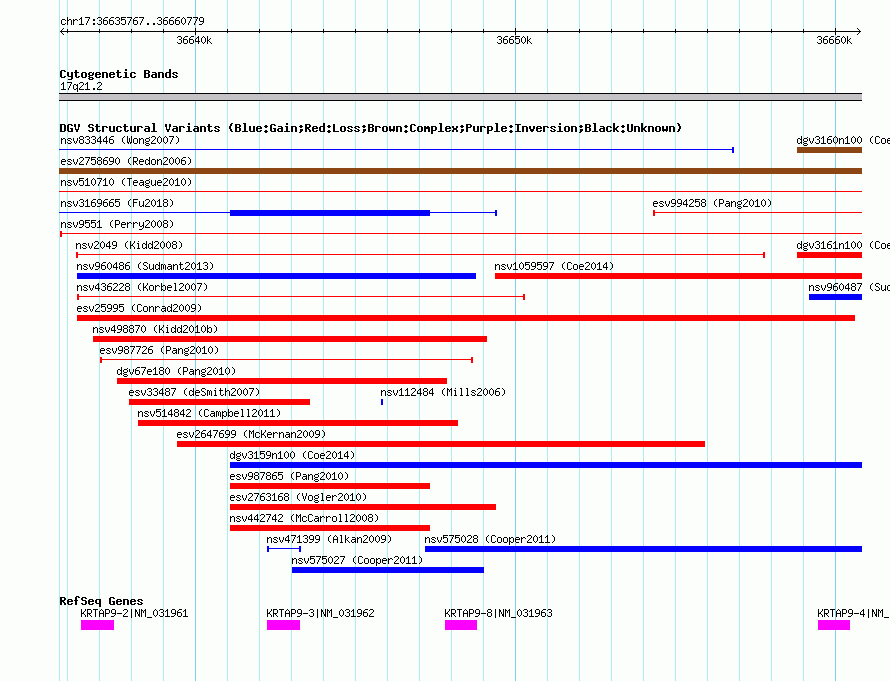Open the KRTAP9-2 gene box

coord(98,625)
